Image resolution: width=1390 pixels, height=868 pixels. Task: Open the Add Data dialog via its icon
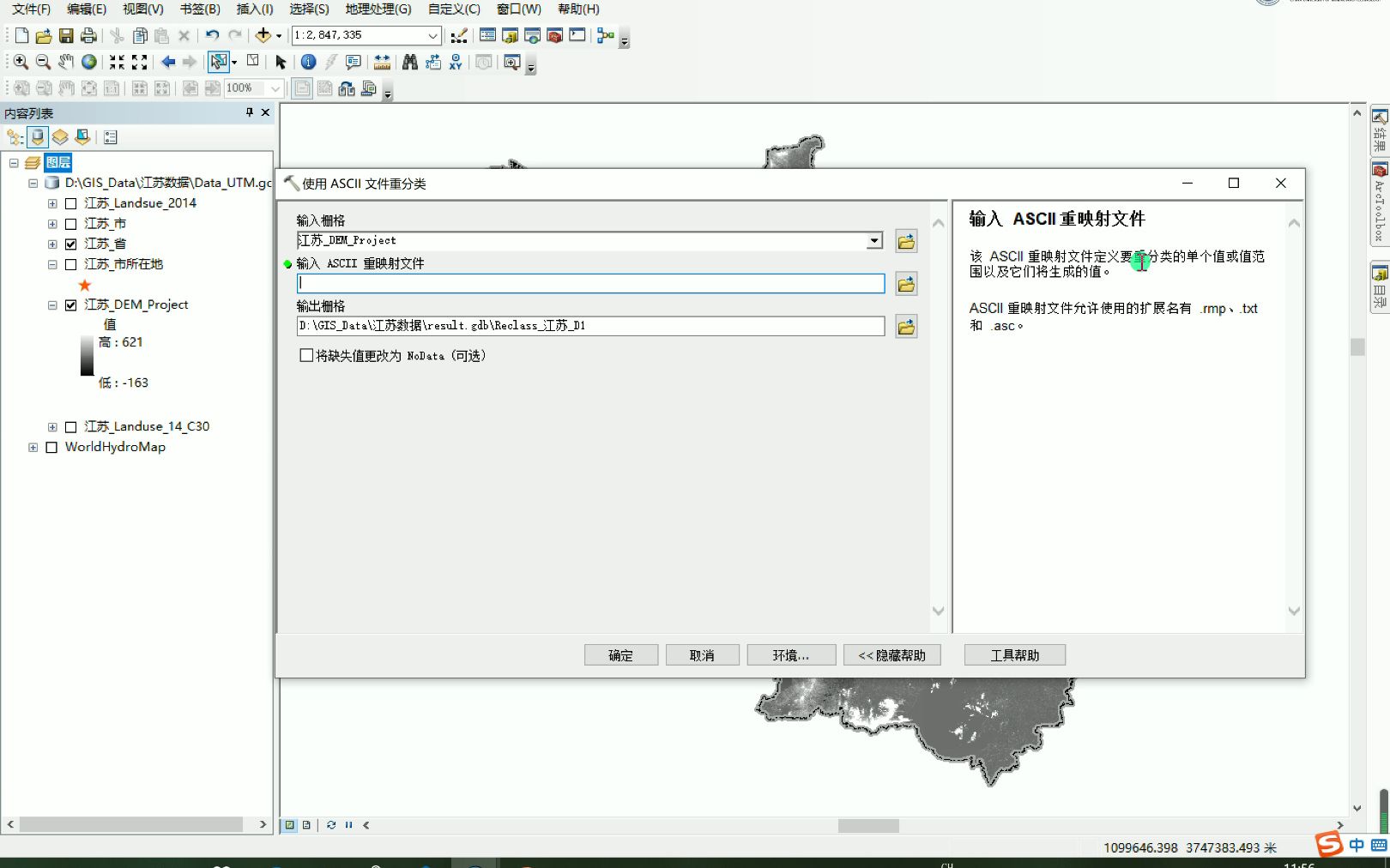pyautogui.click(x=262, y=35)
